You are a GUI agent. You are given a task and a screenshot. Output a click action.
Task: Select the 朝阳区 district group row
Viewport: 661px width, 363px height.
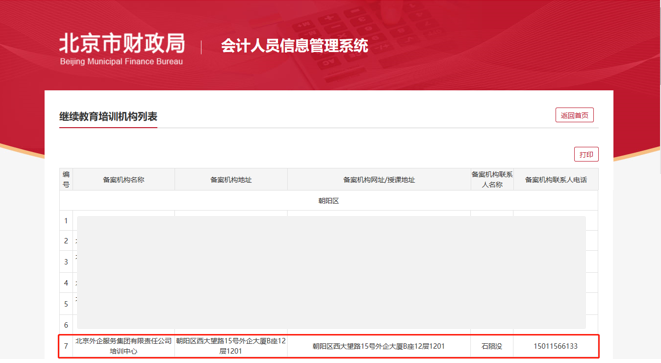(x=329, y=201)
